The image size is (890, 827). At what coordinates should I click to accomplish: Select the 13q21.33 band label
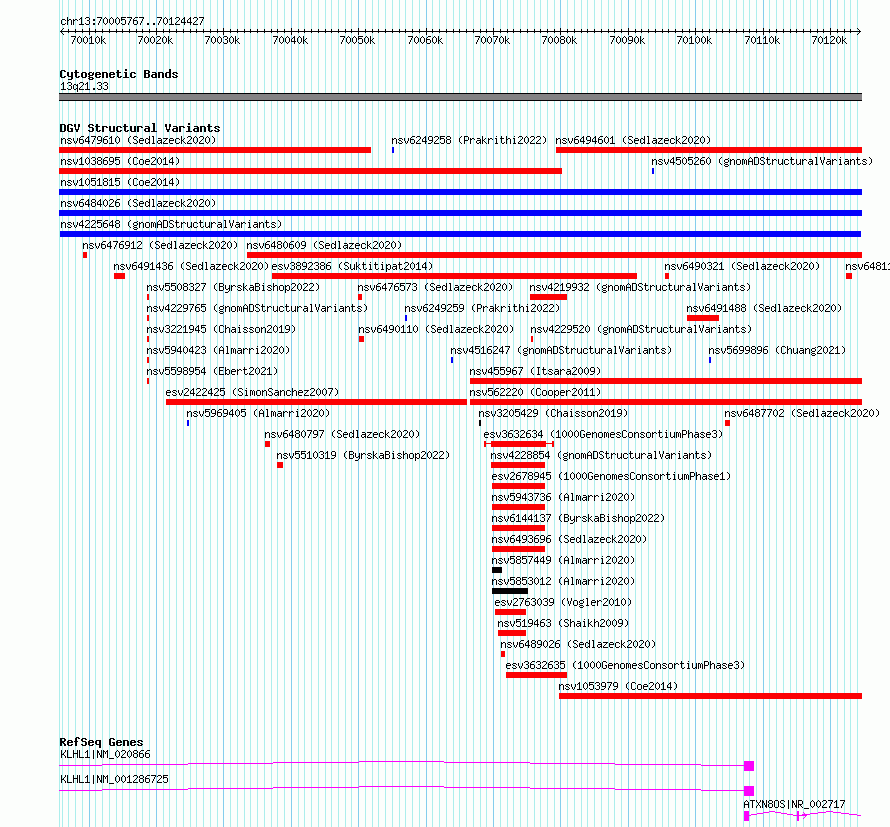click(x=84, y=86)
